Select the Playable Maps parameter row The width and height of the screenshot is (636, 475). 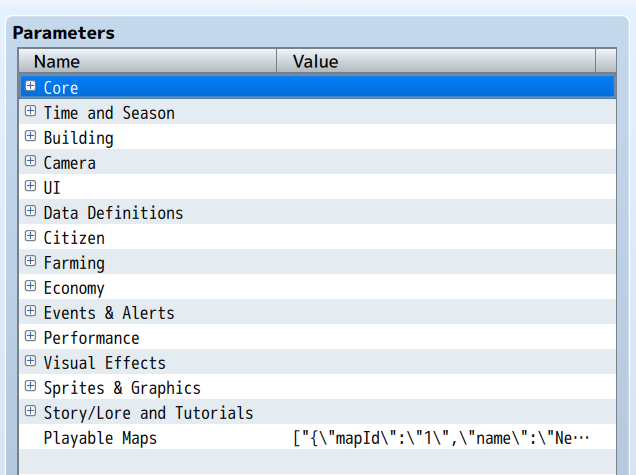[100, 438]
